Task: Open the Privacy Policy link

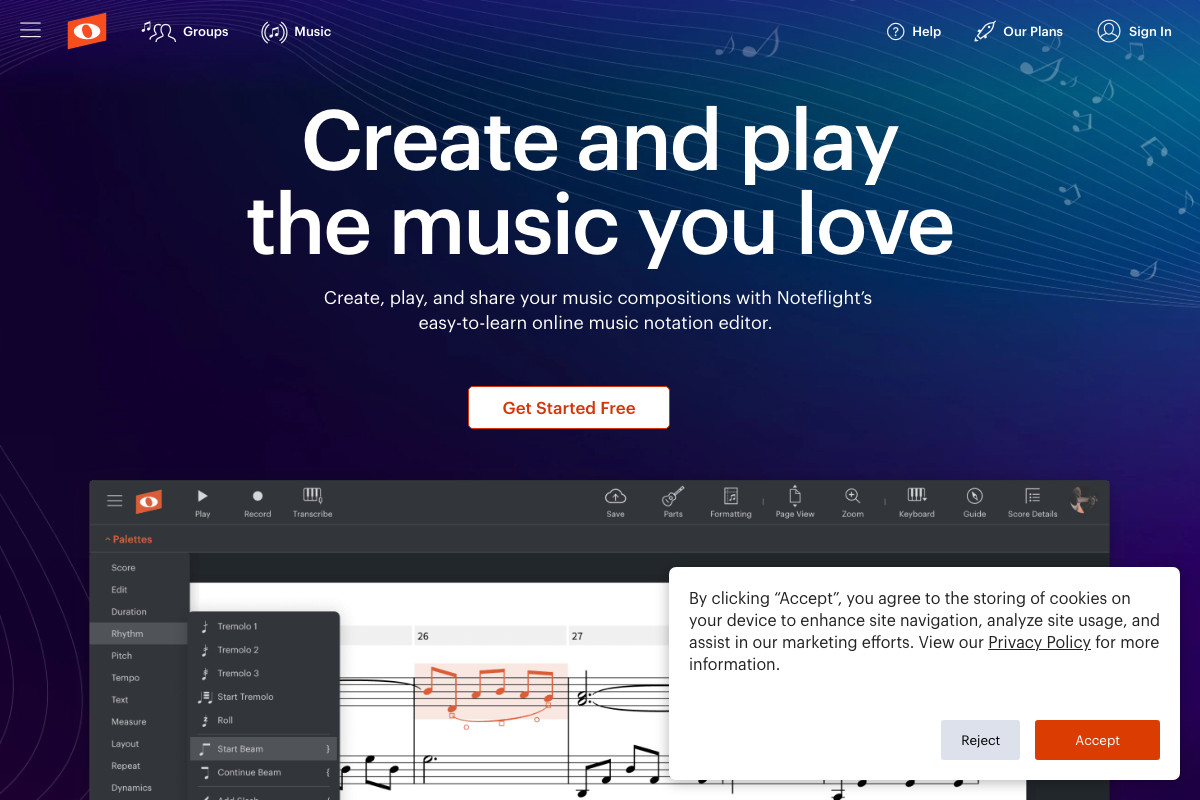Action: point(1039,642)
